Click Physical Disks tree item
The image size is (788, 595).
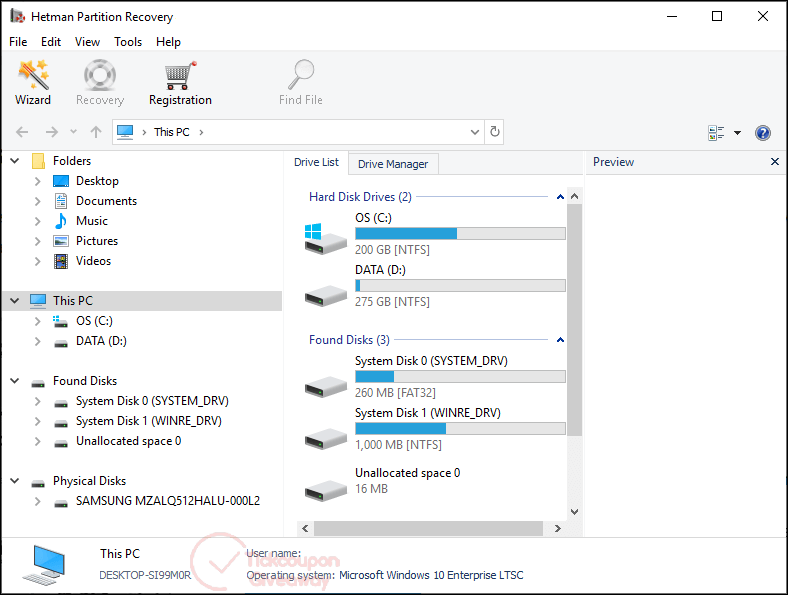click(89, 481)
